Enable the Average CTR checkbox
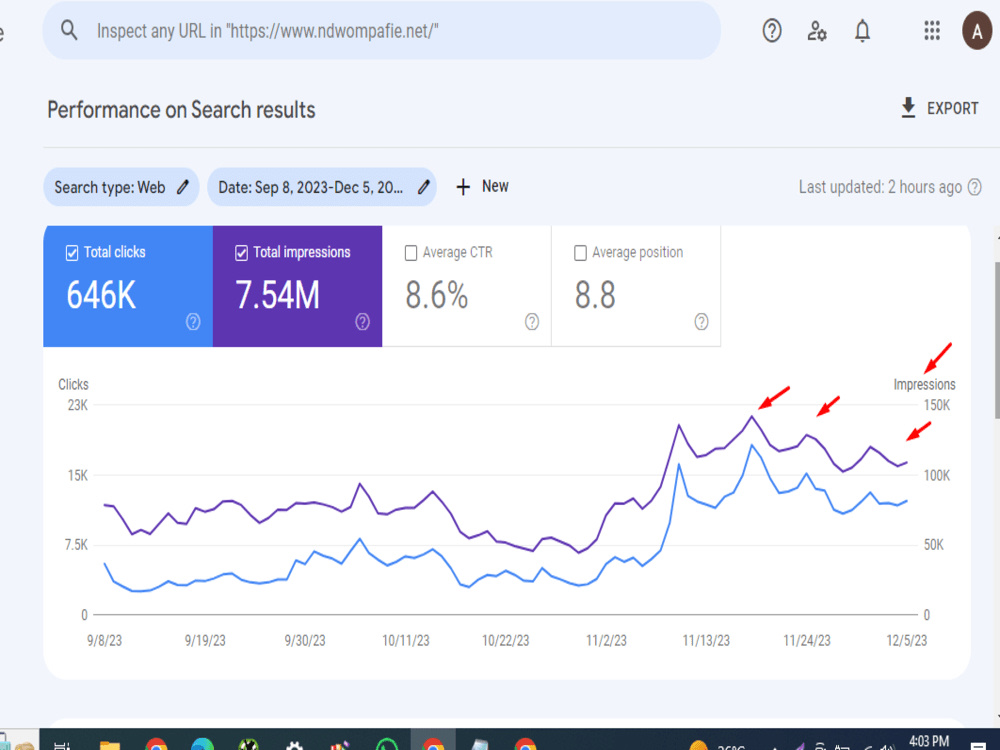 pyautogui.click(x=411, y=253)
